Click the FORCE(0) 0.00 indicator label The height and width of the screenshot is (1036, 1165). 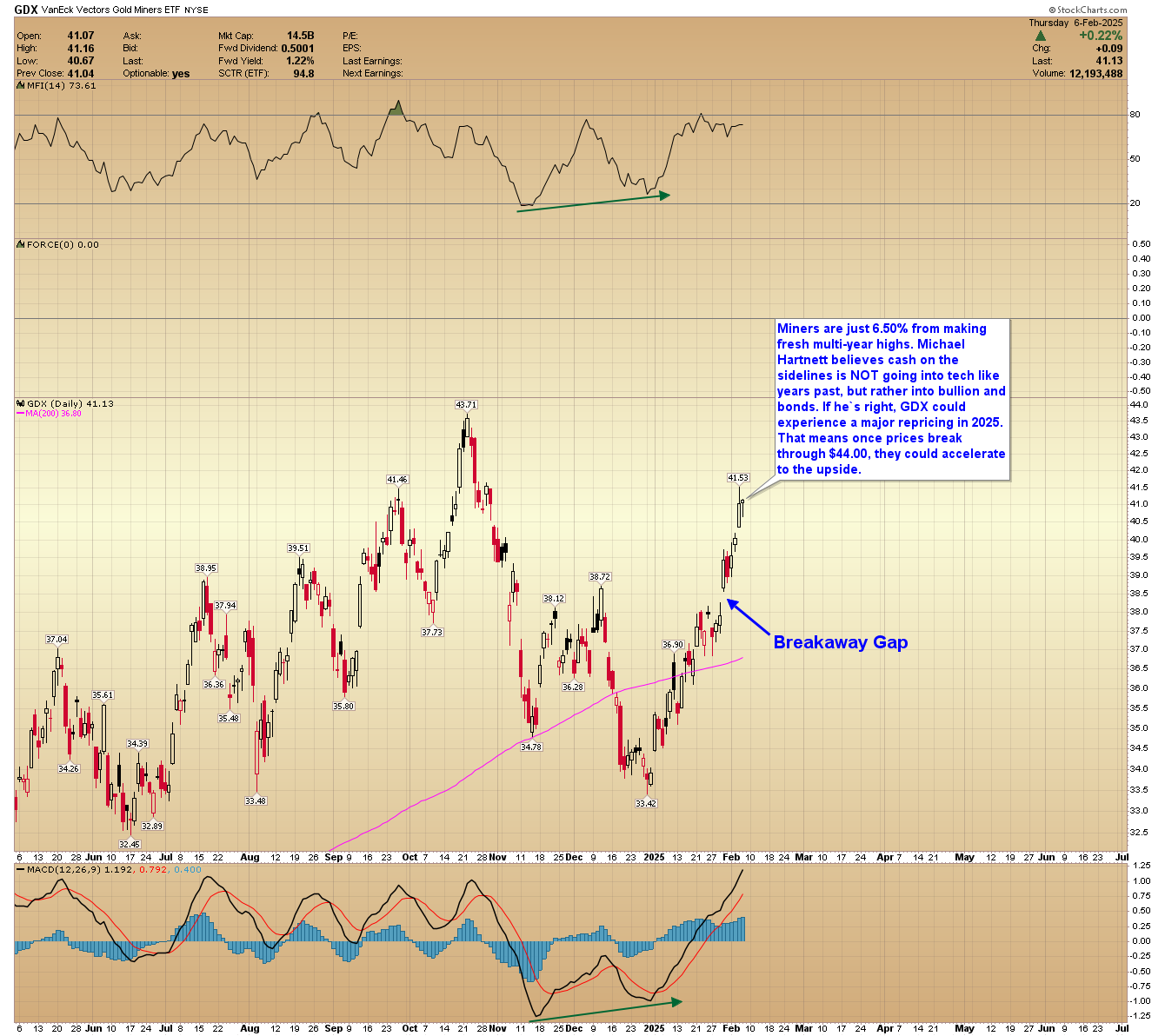[63, 244]
